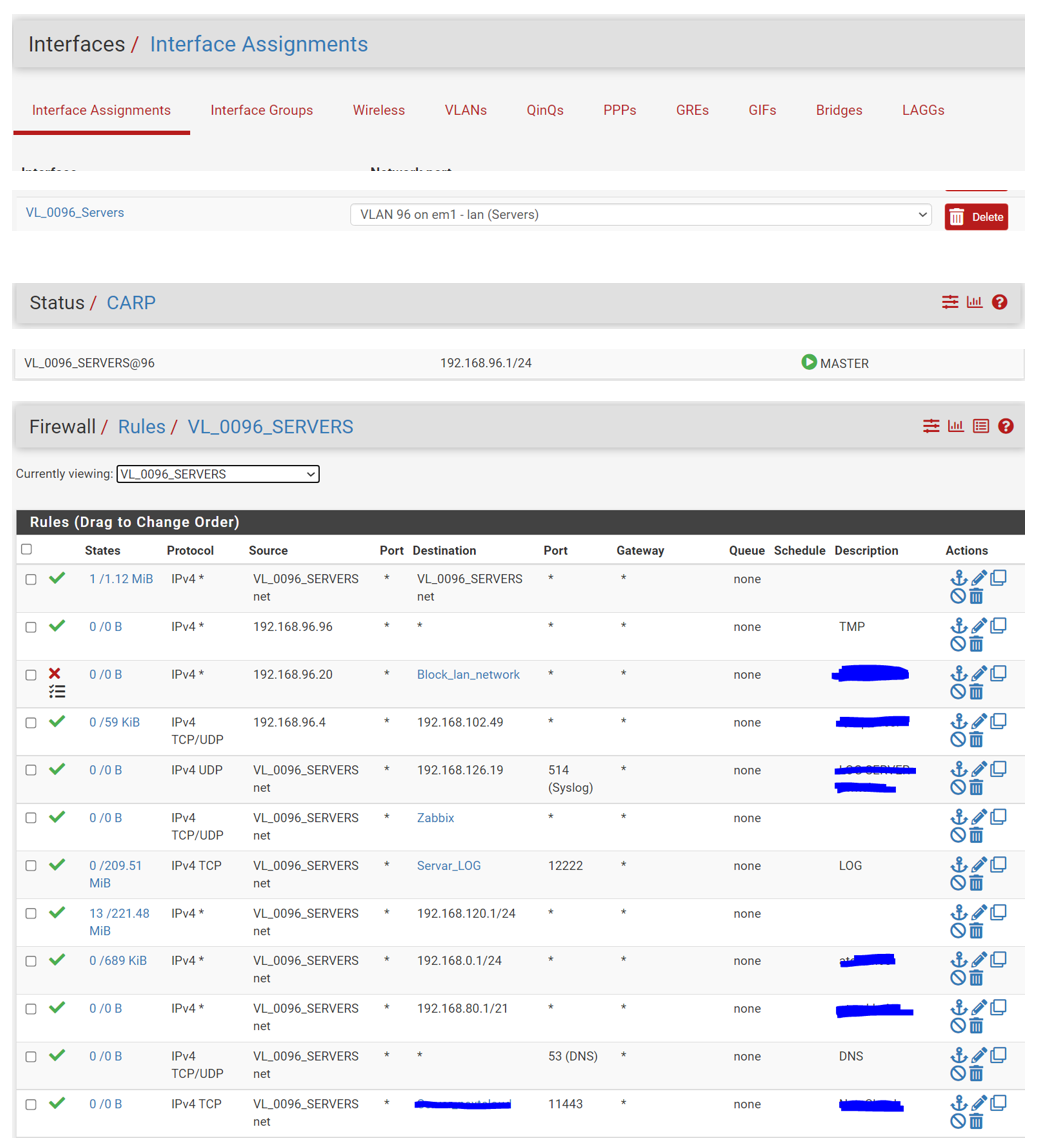Screen dimensions: 1039x1141
Task: Tick the checkbox for the 192.168.96.96 rule
Action: pos(31,627)
